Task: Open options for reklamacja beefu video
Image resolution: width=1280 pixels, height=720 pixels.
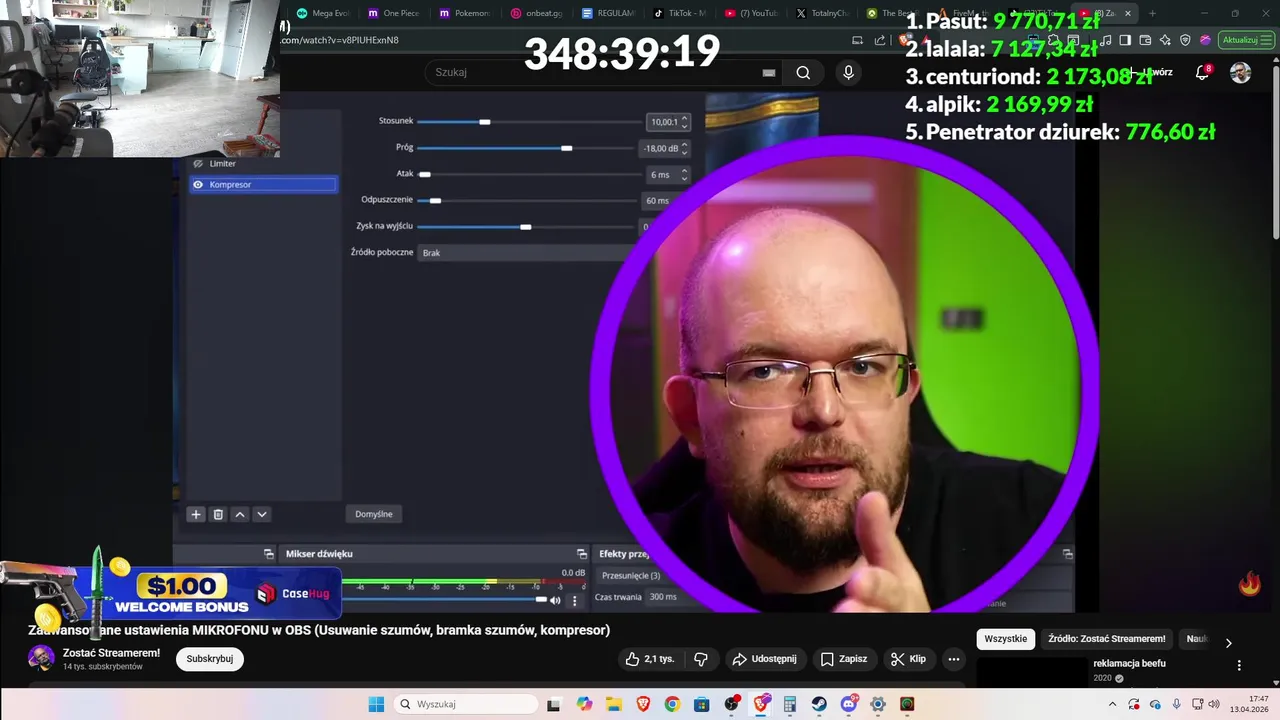Action: pos(1239,665)
